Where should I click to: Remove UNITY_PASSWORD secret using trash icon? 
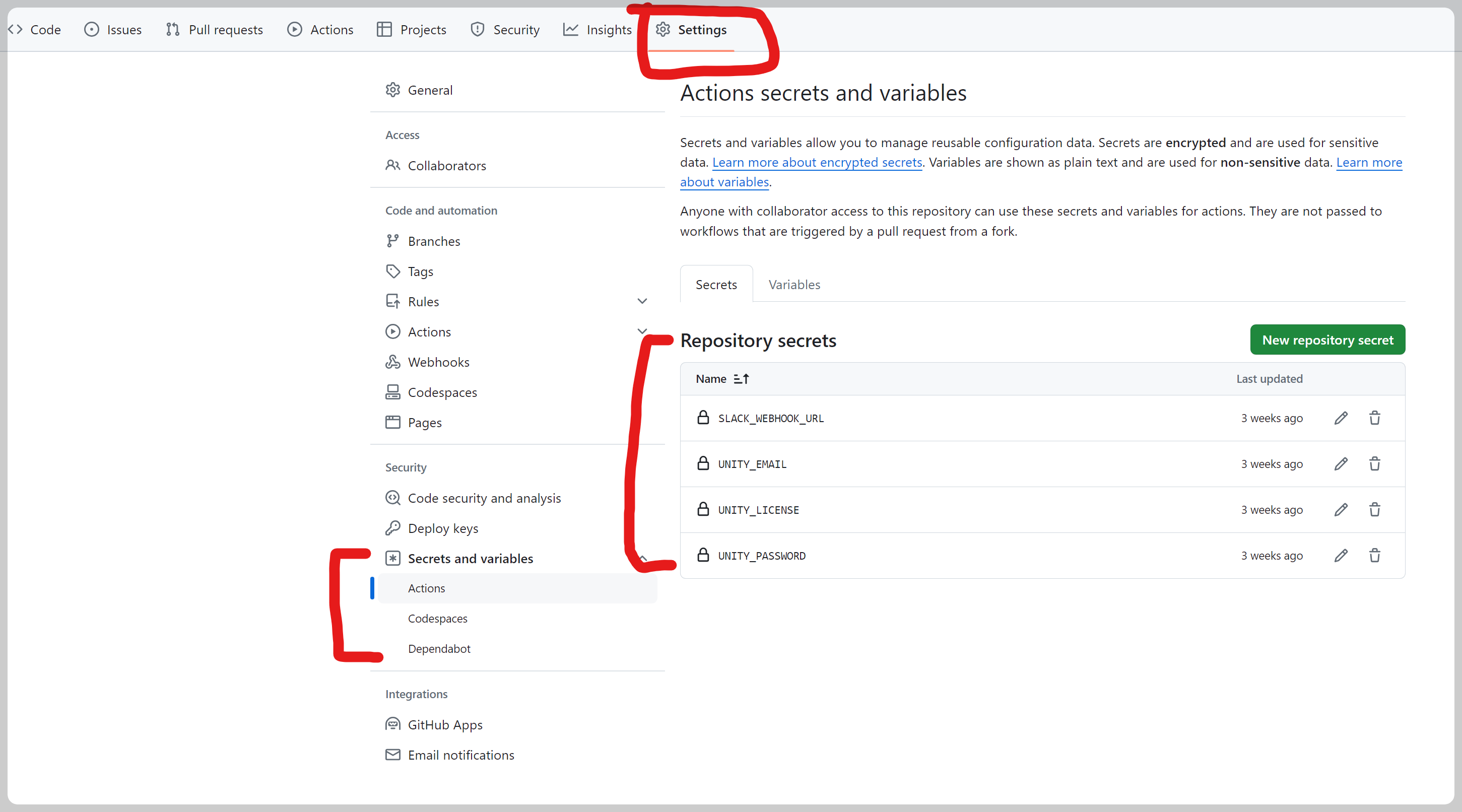[x=1374, y=556]
